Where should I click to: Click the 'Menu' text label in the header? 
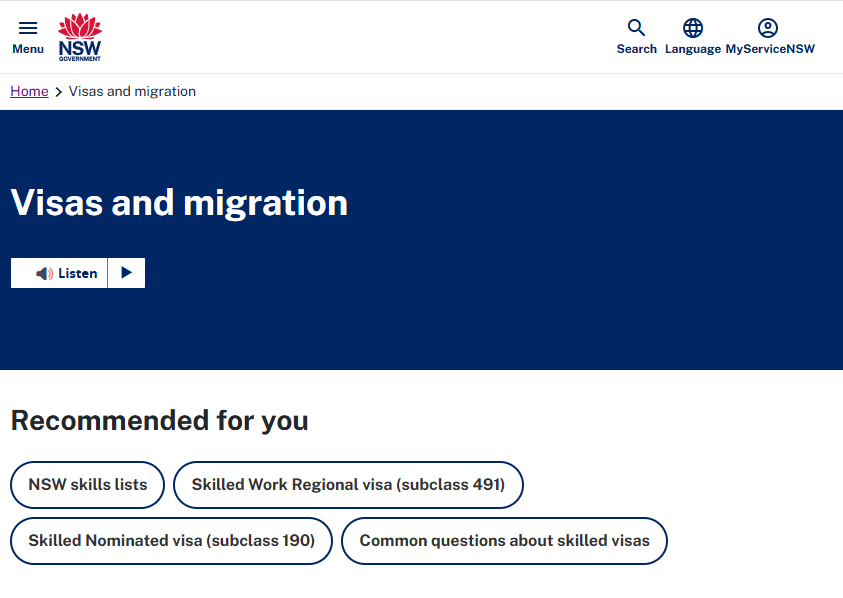pos(28,49)
